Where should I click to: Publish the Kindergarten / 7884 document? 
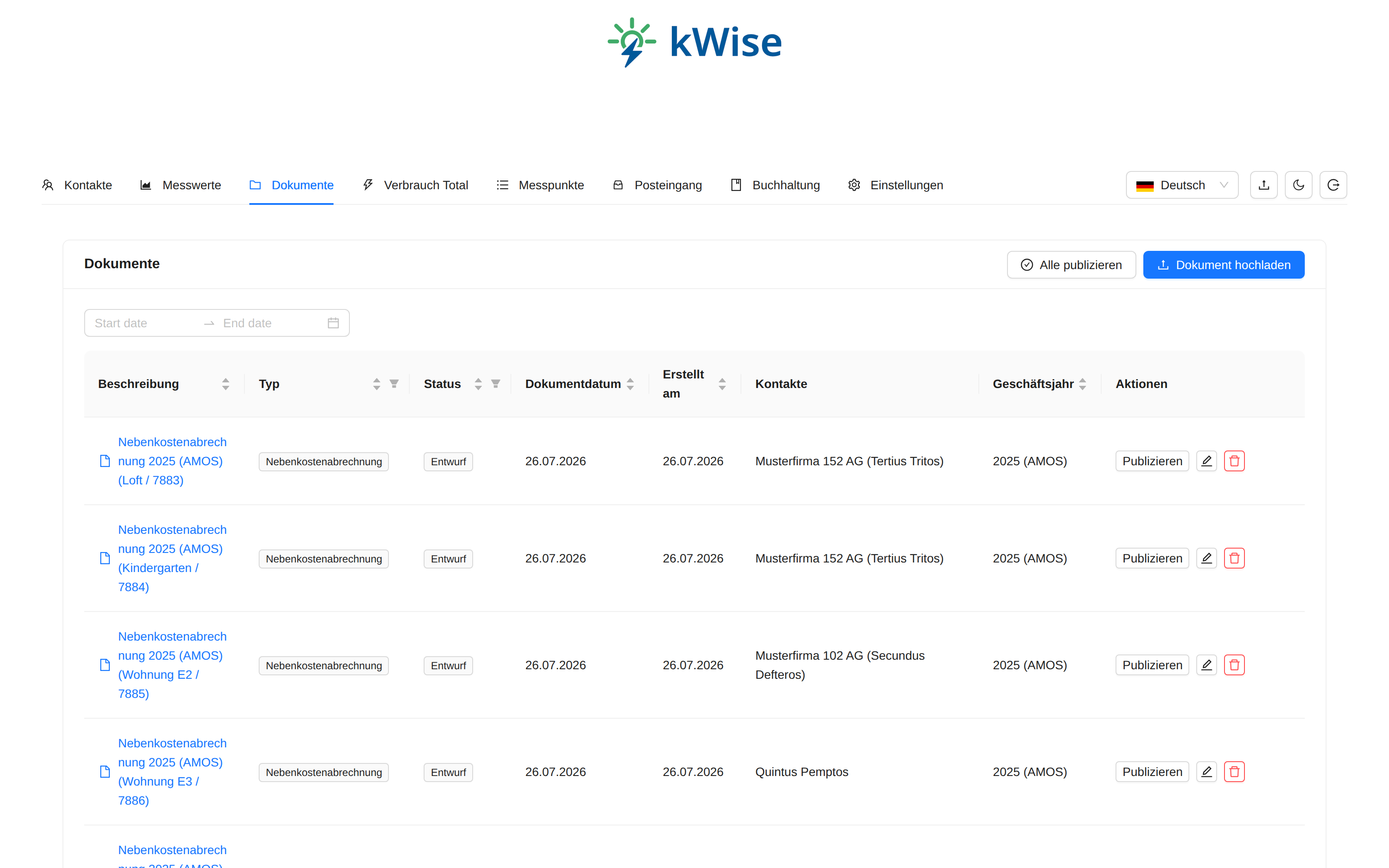pyautogui.click(x=1152, y=558)
